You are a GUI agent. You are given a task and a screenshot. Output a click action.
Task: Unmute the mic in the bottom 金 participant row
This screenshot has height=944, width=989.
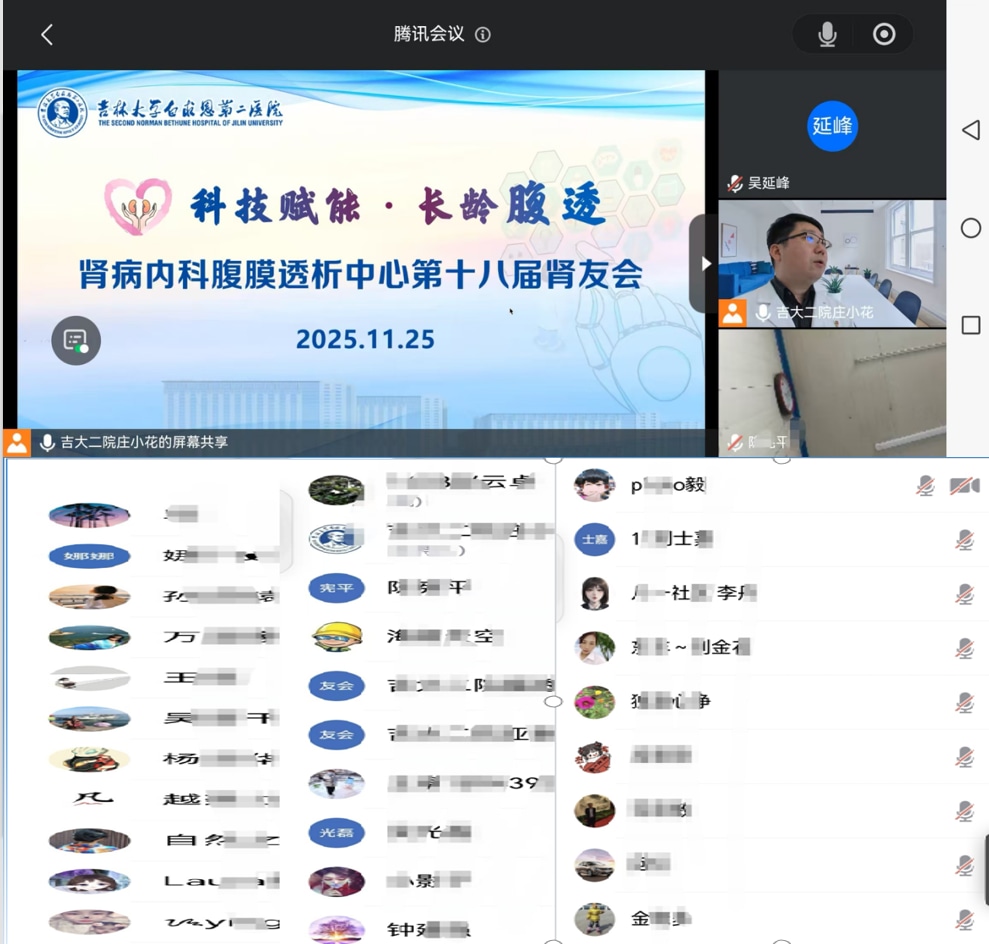tap(964, 919)
